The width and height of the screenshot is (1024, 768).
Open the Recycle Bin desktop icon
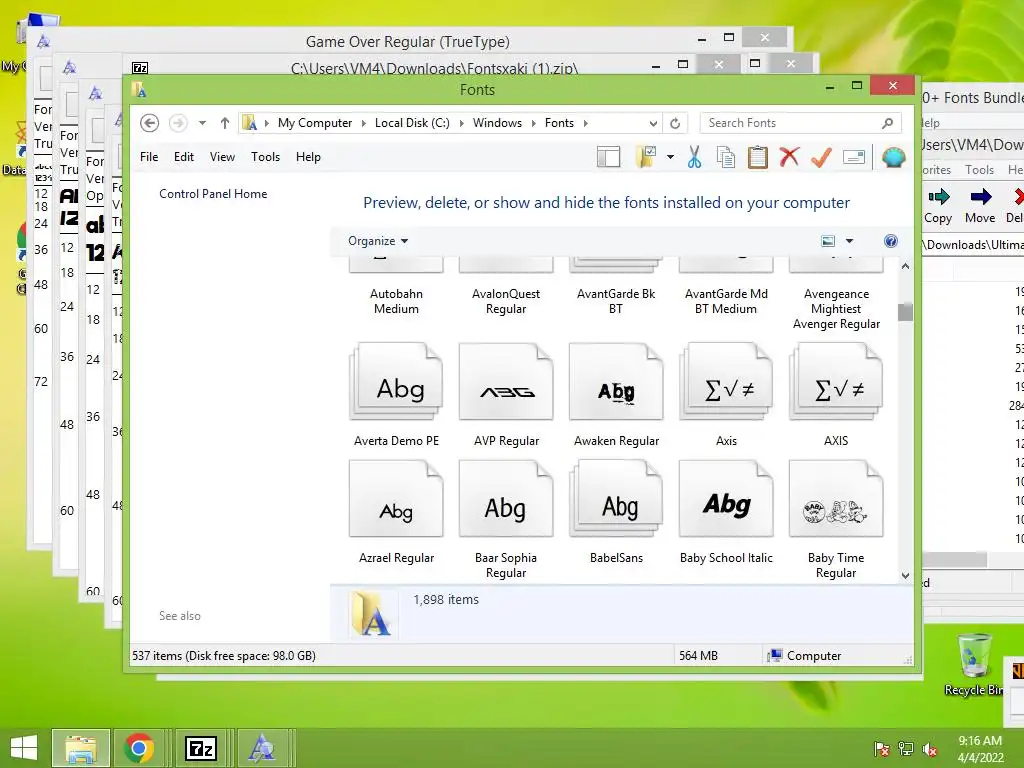pyautogui.click(x=974, y=665)
